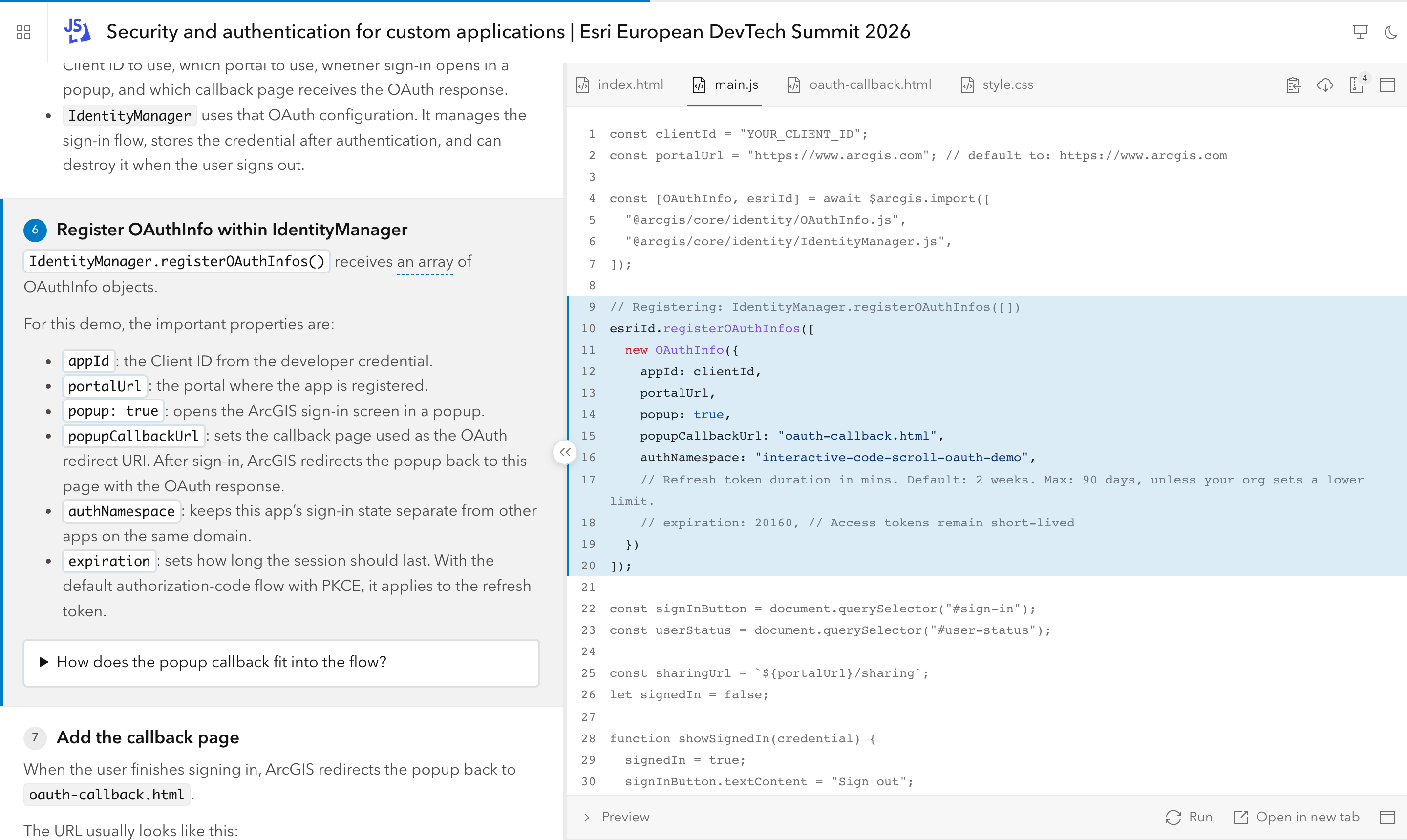Image resolution: width=1407 pixels, height=840 pixels.
Task: Click the 'Register OAuthInfo within IdentityManager' heading
Action: [x=232, y=230]
